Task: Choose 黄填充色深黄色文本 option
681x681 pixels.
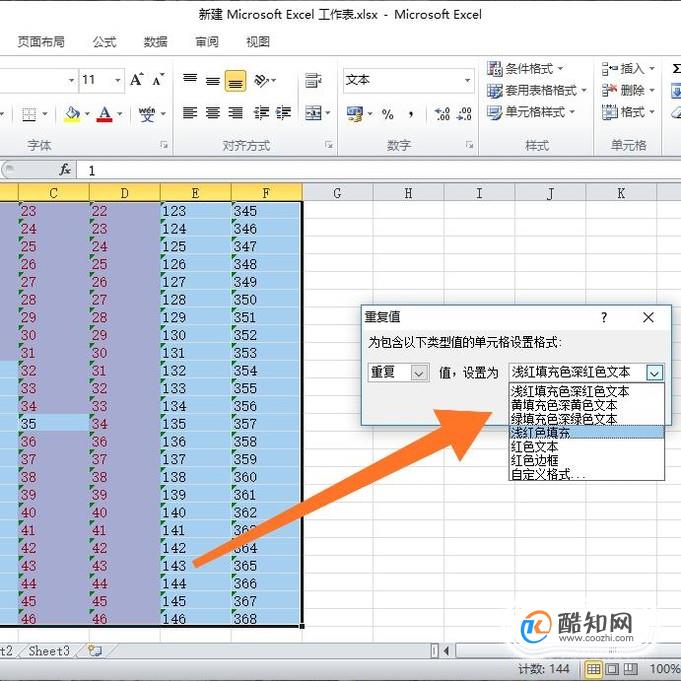Action: 586,405
